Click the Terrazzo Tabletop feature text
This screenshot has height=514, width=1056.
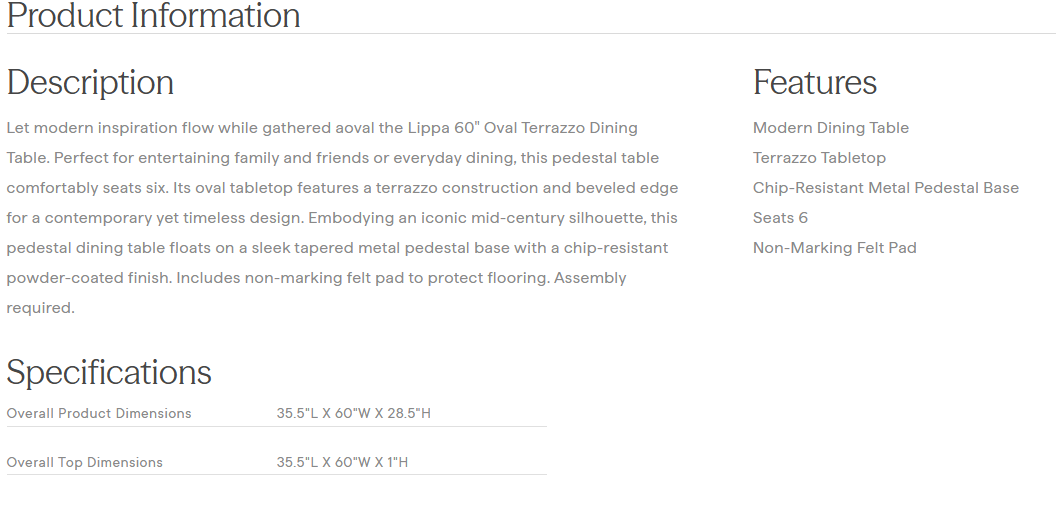[819, 158]
